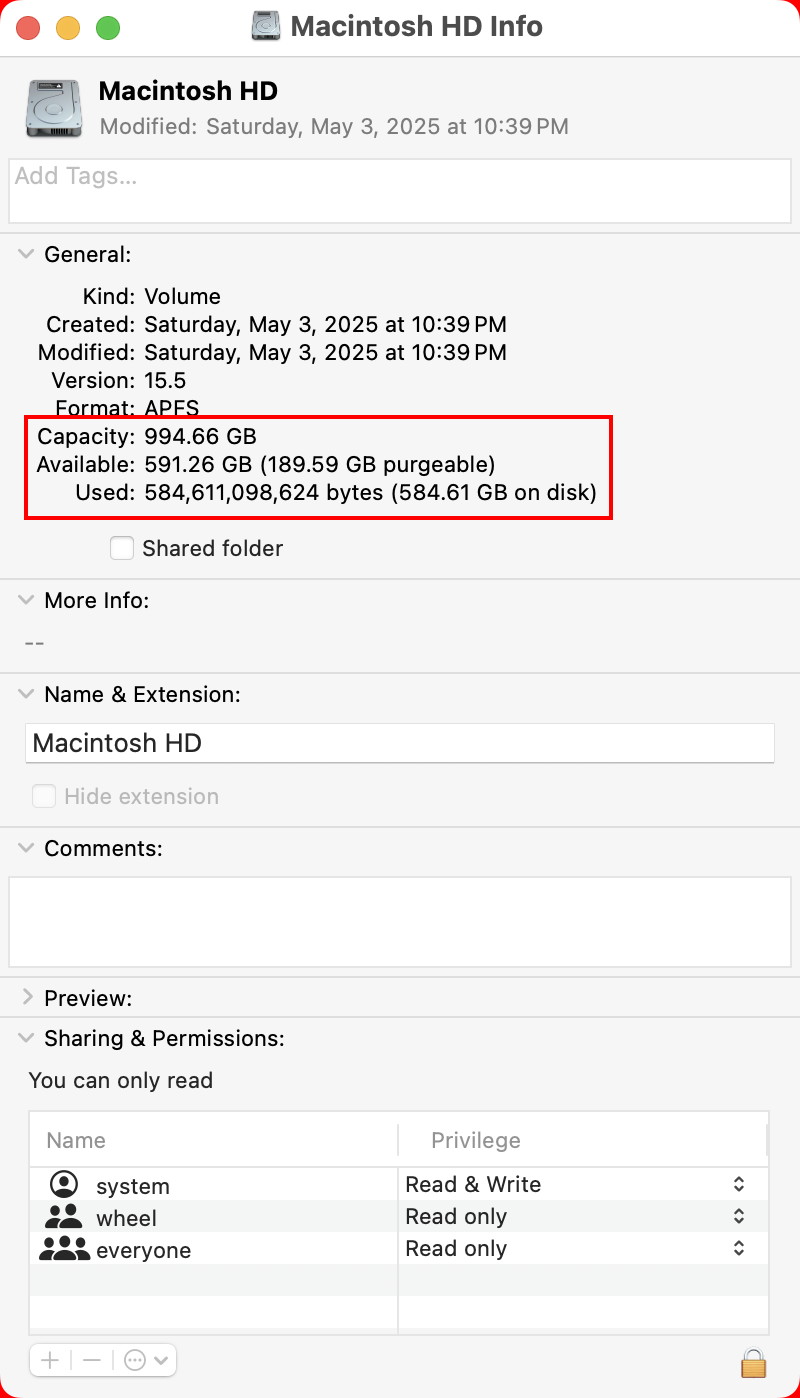Image resolution: width=800 pixels, height=1398 pixels.
Task: Click the small drive icon in title bar
Action: click(x=266, y=27)
